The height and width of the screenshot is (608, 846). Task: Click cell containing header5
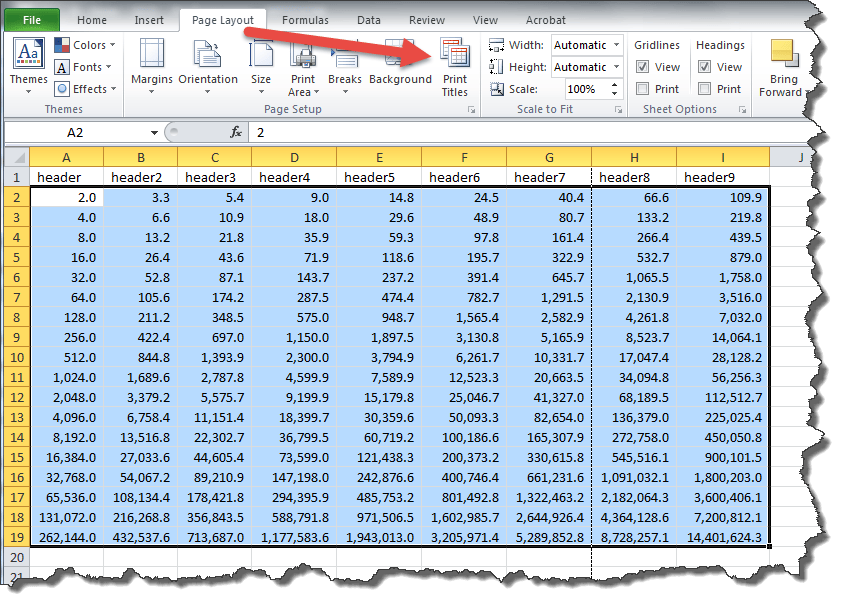point(379,177)
